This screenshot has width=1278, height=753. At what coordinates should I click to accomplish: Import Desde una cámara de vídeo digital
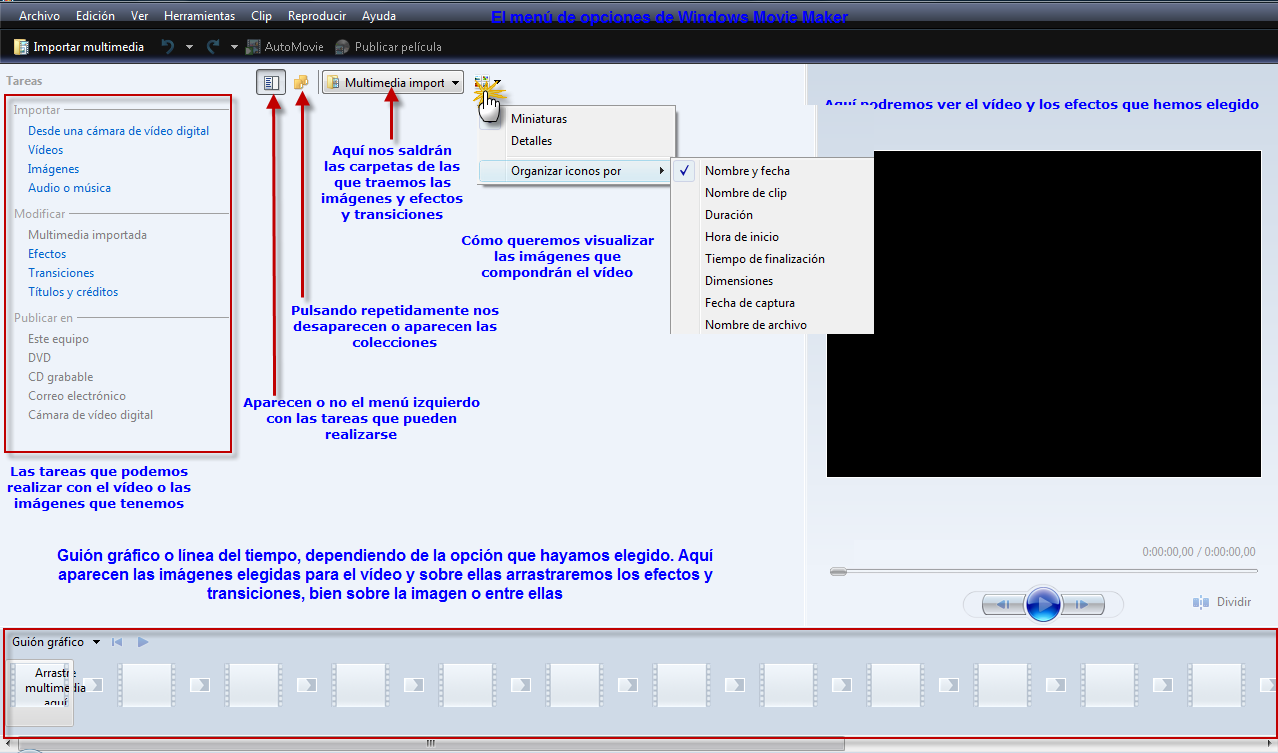(118, 131)
